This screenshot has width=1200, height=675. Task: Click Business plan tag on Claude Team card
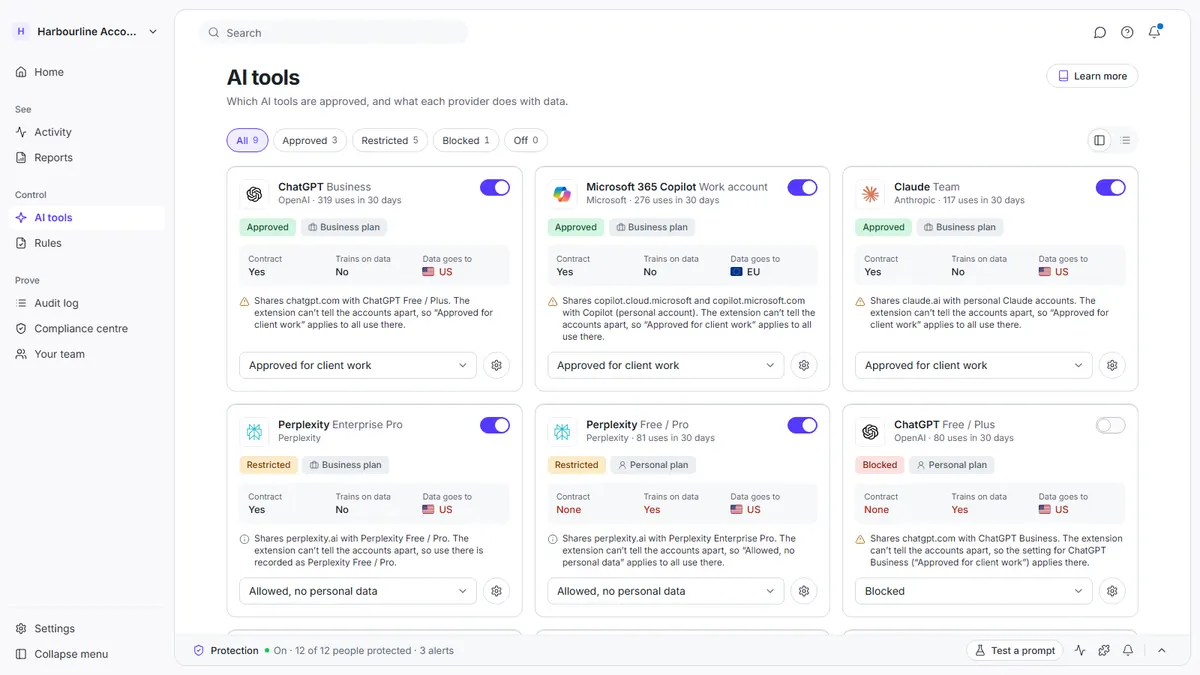pos(958,227)
